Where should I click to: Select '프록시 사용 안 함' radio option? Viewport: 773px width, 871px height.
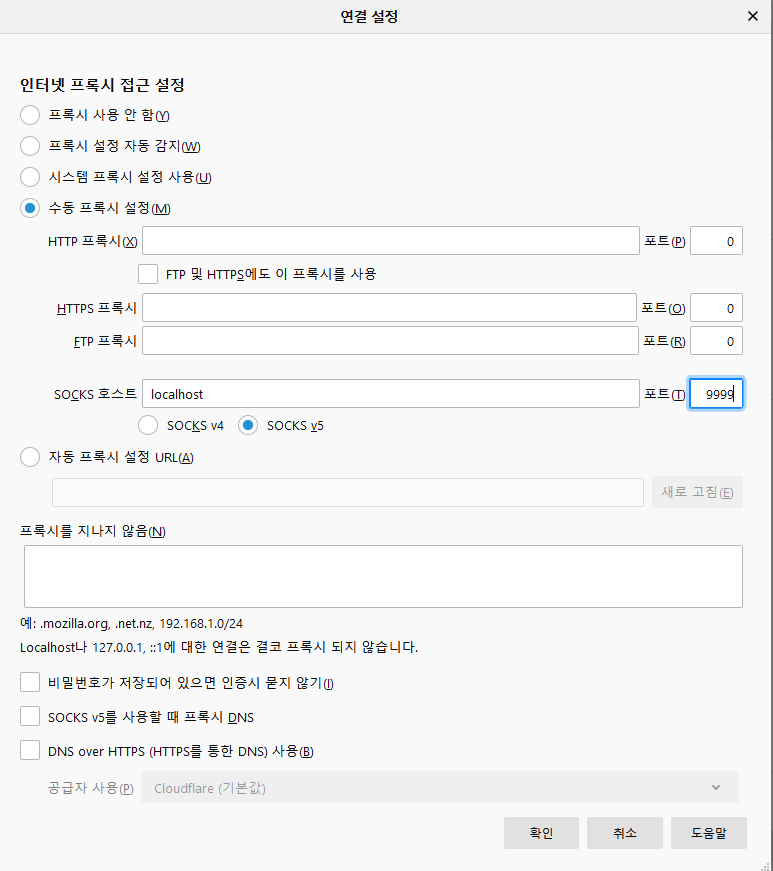[x=30, y=115]
